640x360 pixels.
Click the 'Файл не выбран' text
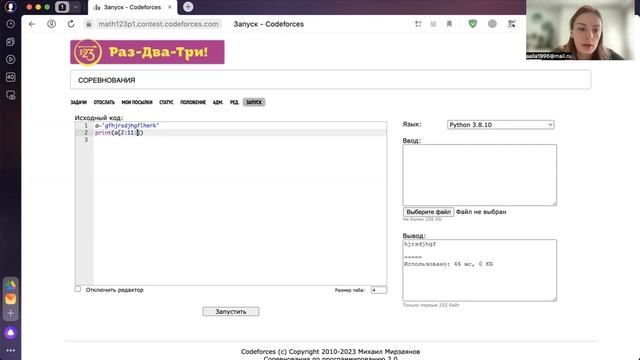click(481, 212)
